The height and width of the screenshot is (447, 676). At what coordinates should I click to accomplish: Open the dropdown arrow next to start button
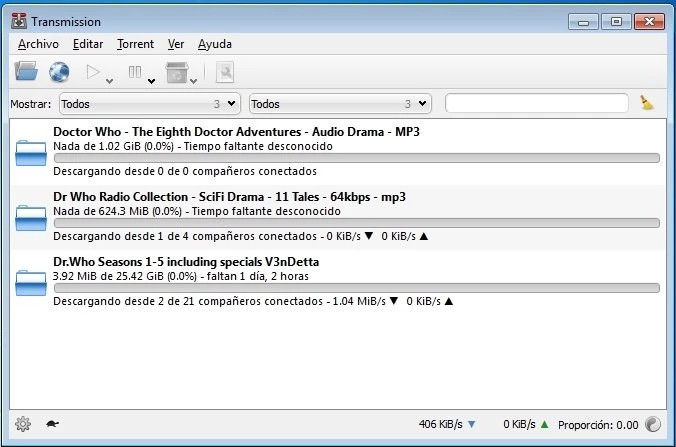coord(110,80)
